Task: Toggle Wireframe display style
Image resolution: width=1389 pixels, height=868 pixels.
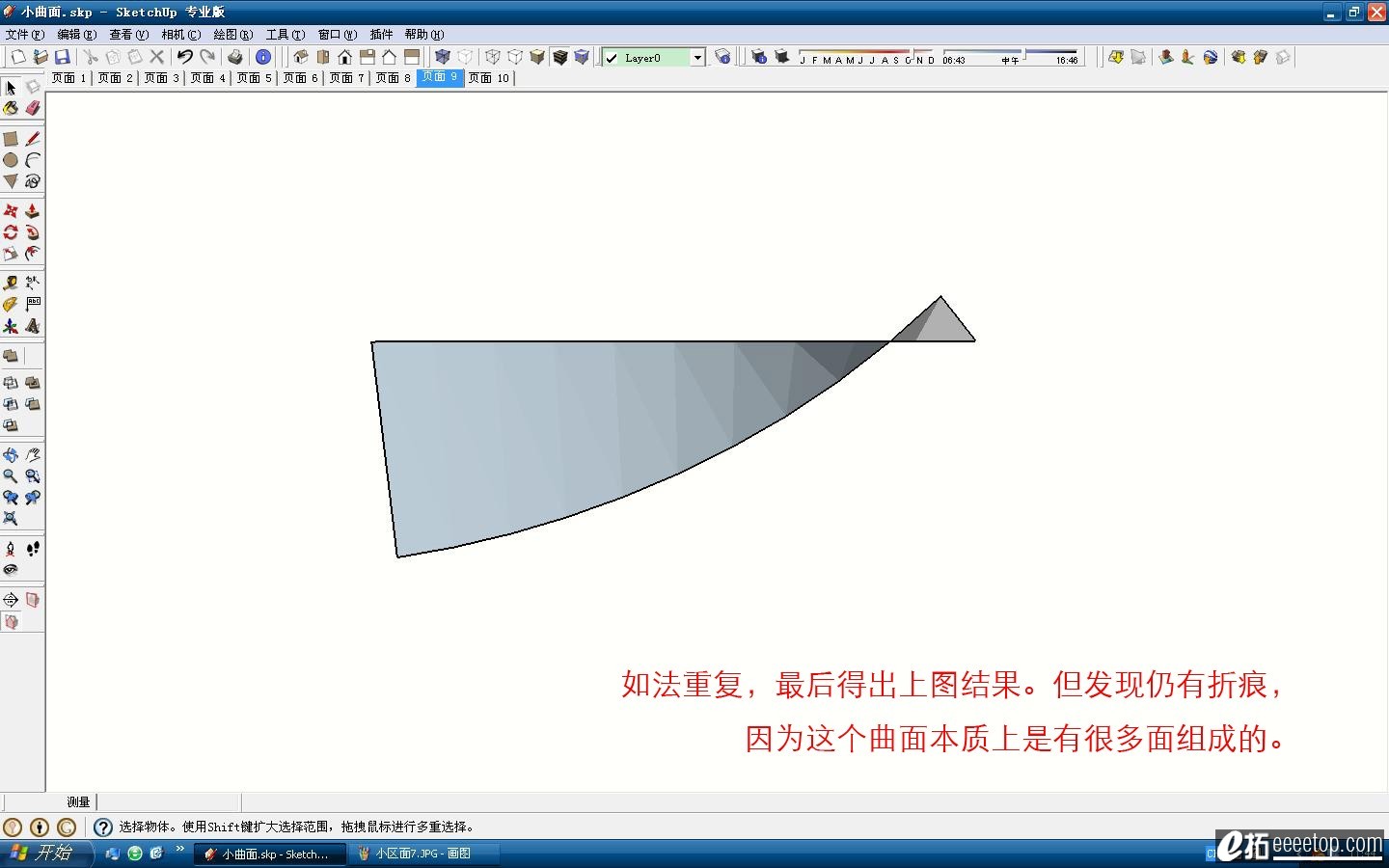Action: click(493, 57)
